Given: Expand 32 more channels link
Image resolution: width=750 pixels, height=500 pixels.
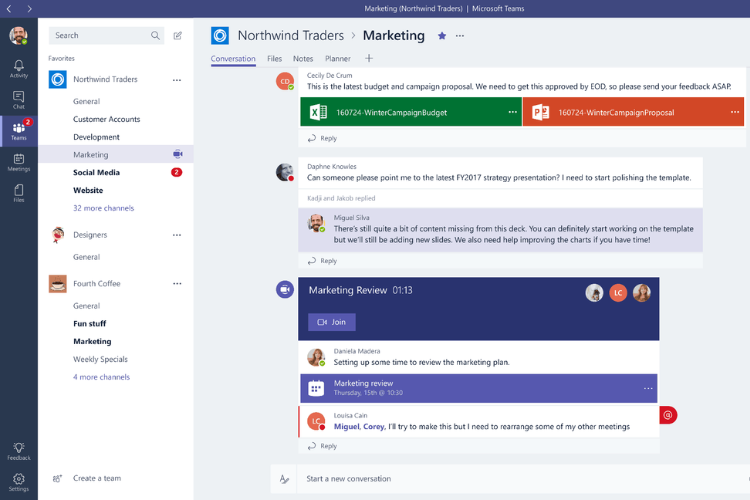Looking at the screenshot, I should (103, 208).
